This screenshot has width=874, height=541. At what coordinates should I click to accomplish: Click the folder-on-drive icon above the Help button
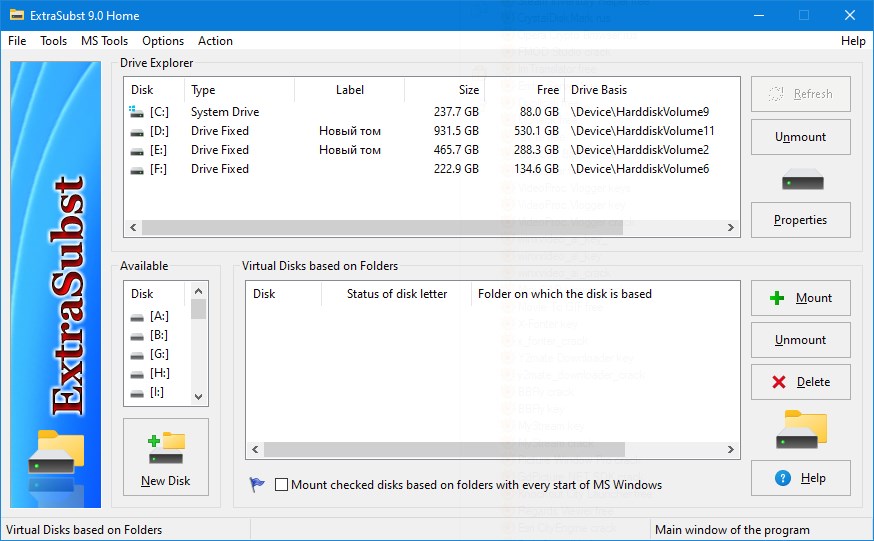(802, 429)
